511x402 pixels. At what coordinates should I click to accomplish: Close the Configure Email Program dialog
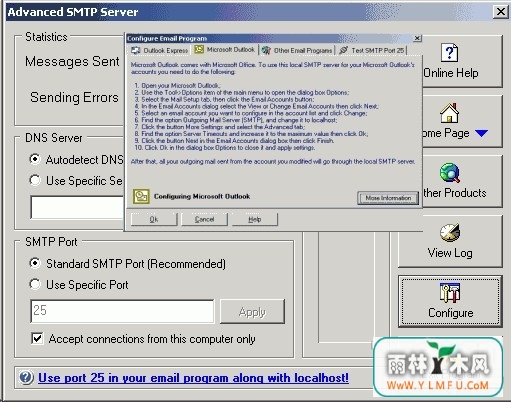(x=417, y=38)
